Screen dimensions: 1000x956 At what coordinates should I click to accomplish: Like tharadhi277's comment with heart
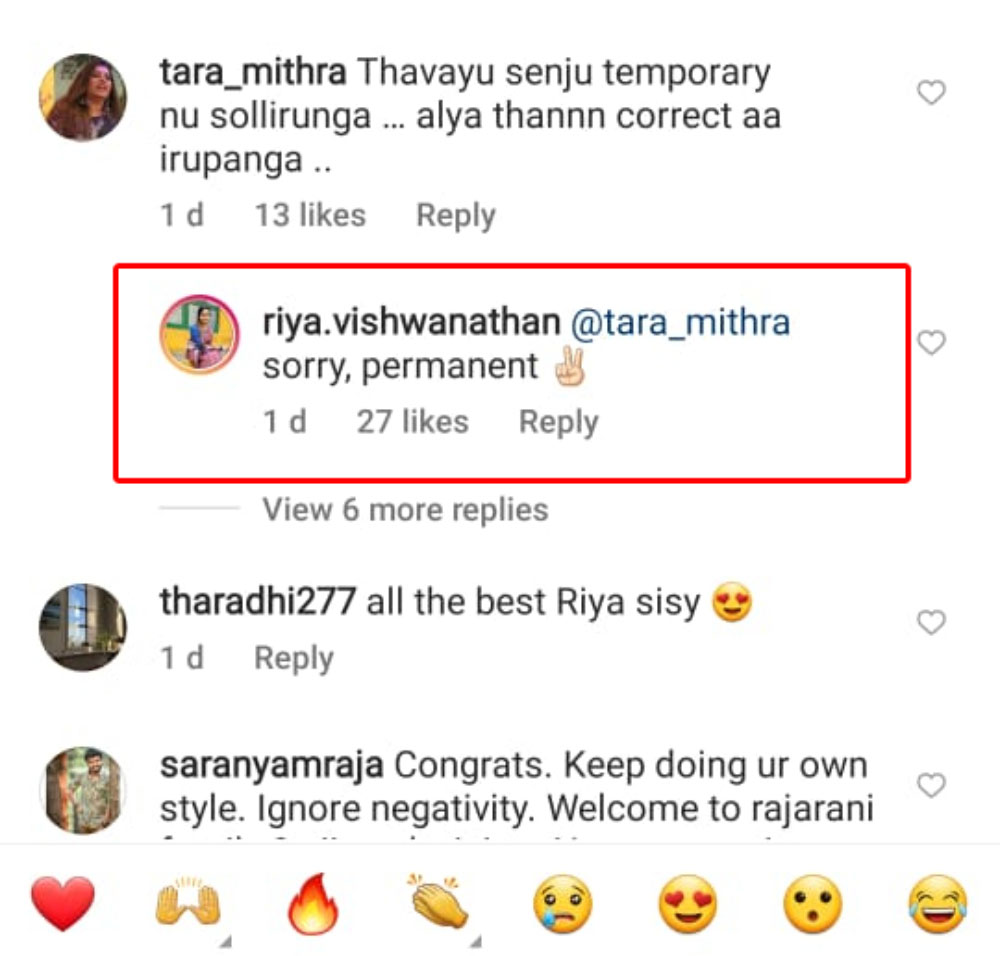pos(931,622)
